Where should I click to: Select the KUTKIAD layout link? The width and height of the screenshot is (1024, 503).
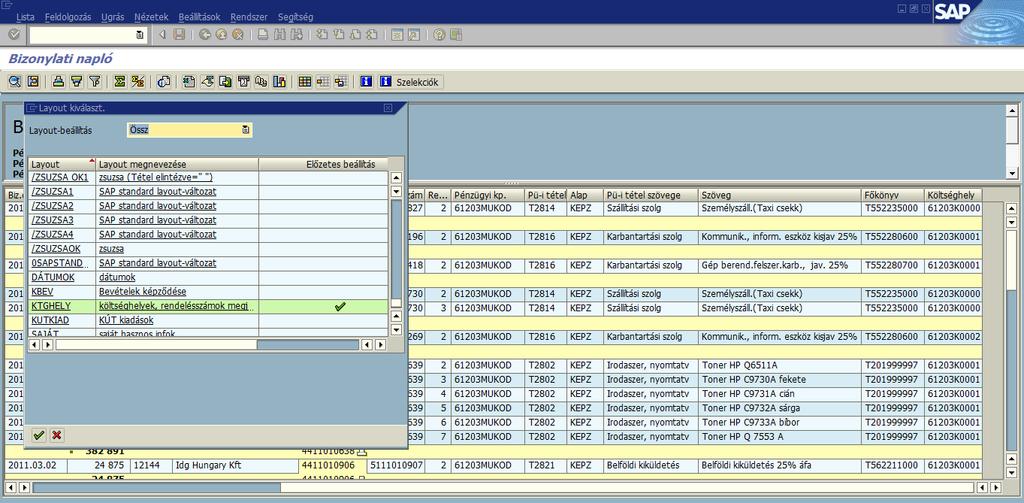[x=50, y=321]
